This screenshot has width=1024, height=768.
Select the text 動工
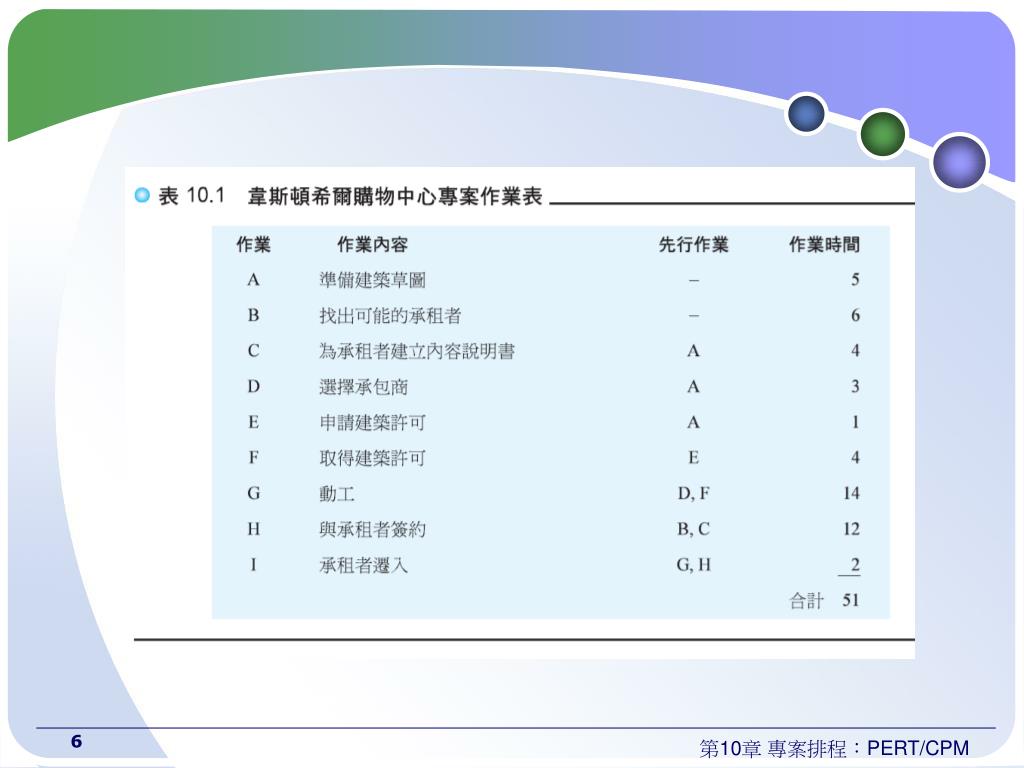click(337, 494)
